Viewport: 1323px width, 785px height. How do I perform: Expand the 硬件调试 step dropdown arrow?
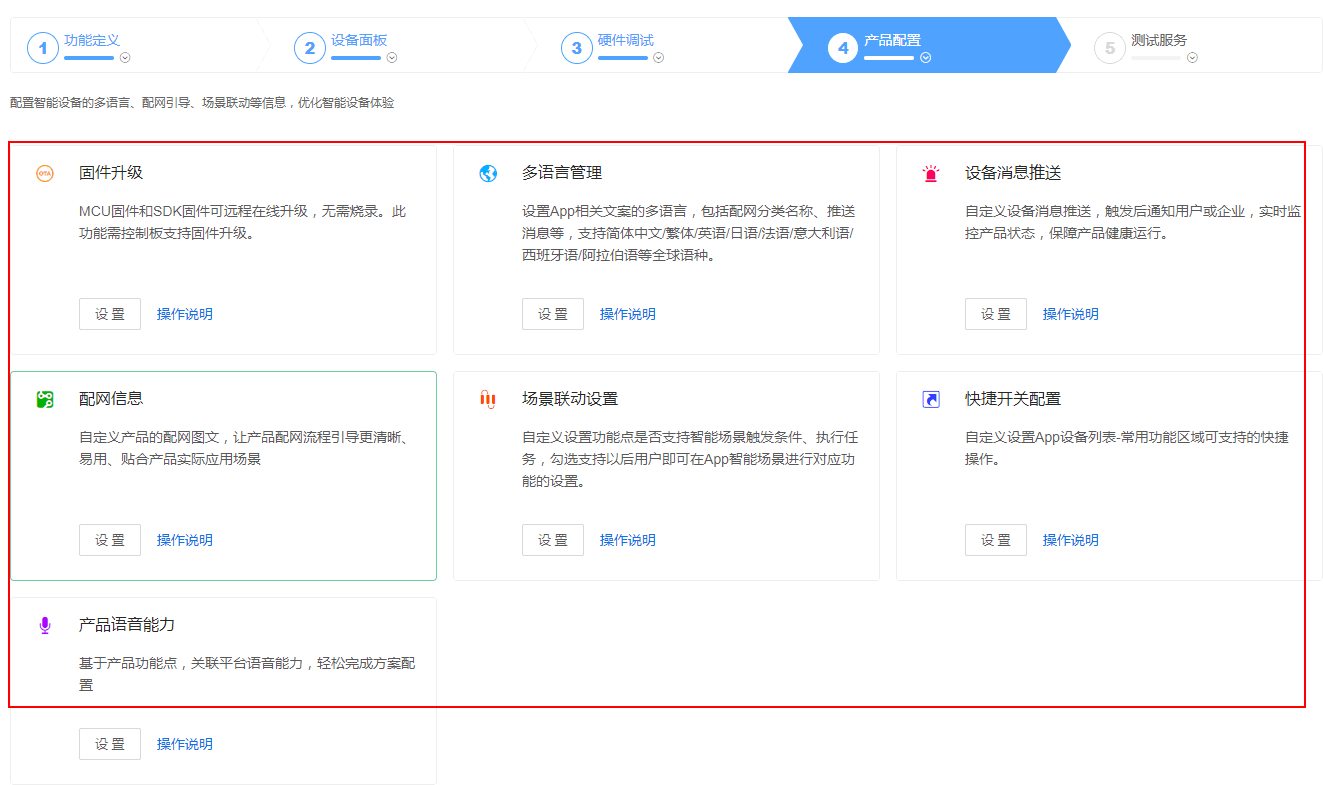(659, 58)
